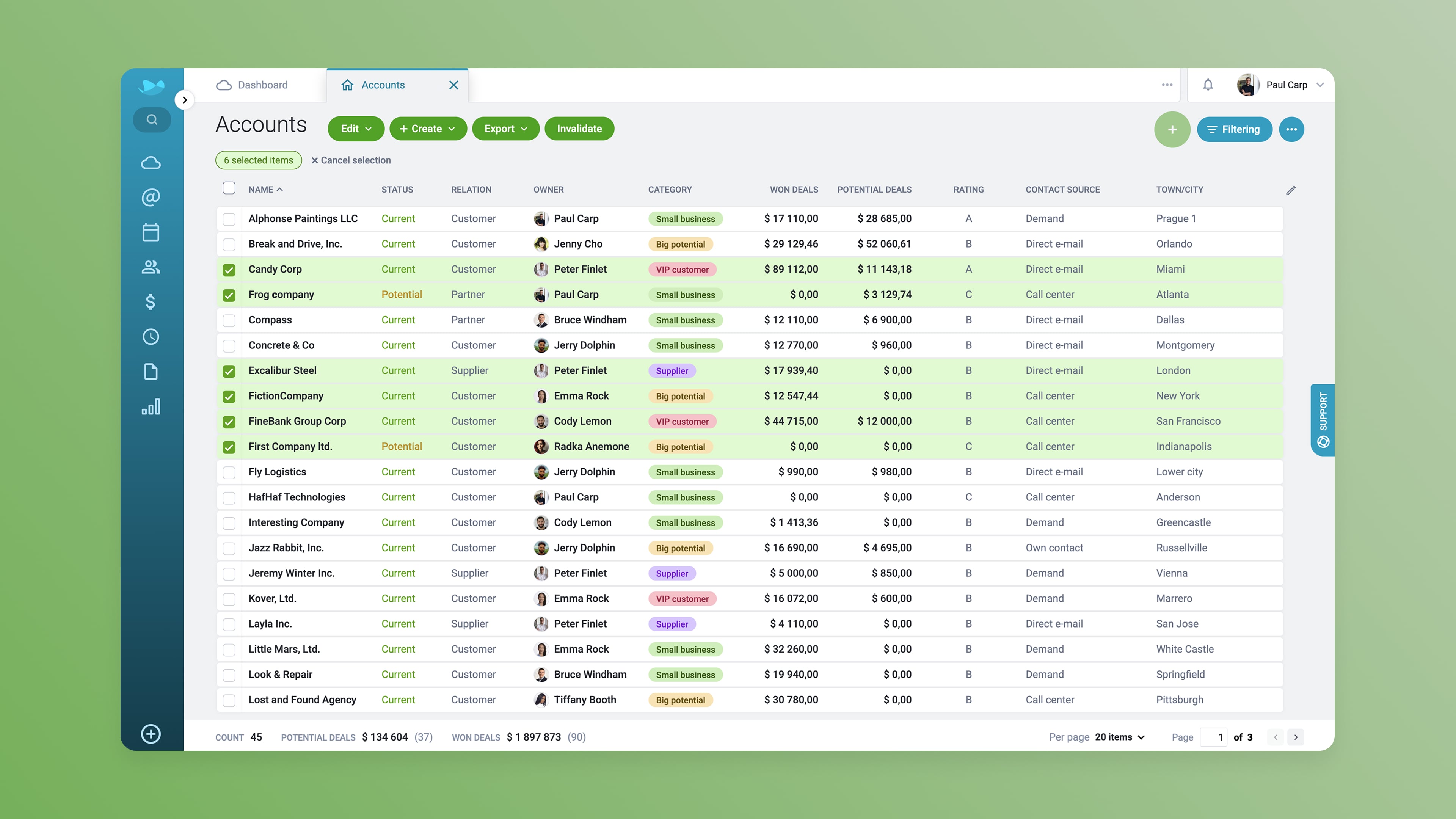Click Cancel selection link

pyautogui.click(x=351, y=160)
